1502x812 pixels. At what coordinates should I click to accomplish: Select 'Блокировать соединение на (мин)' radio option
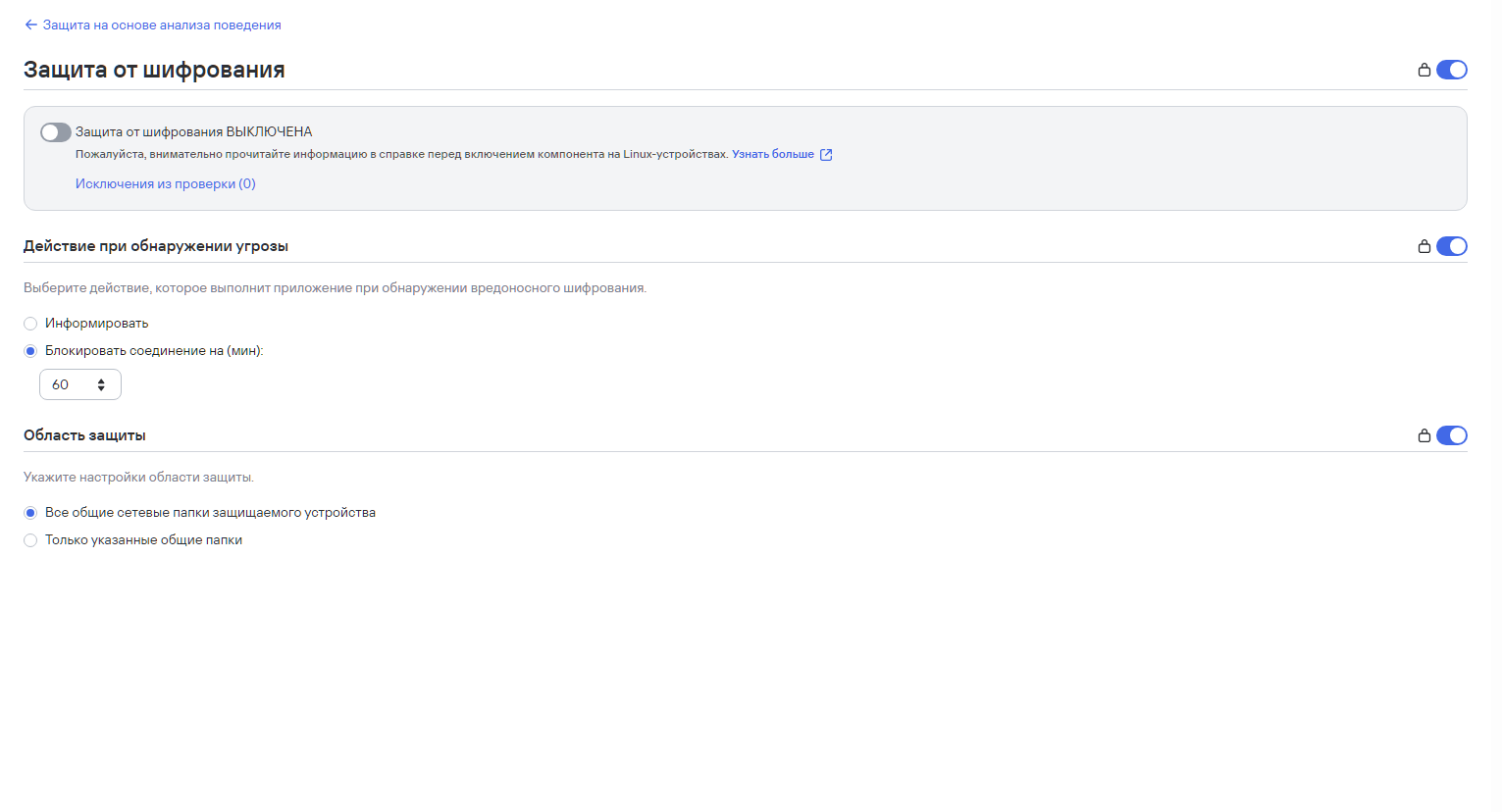[x=30, y=351]
